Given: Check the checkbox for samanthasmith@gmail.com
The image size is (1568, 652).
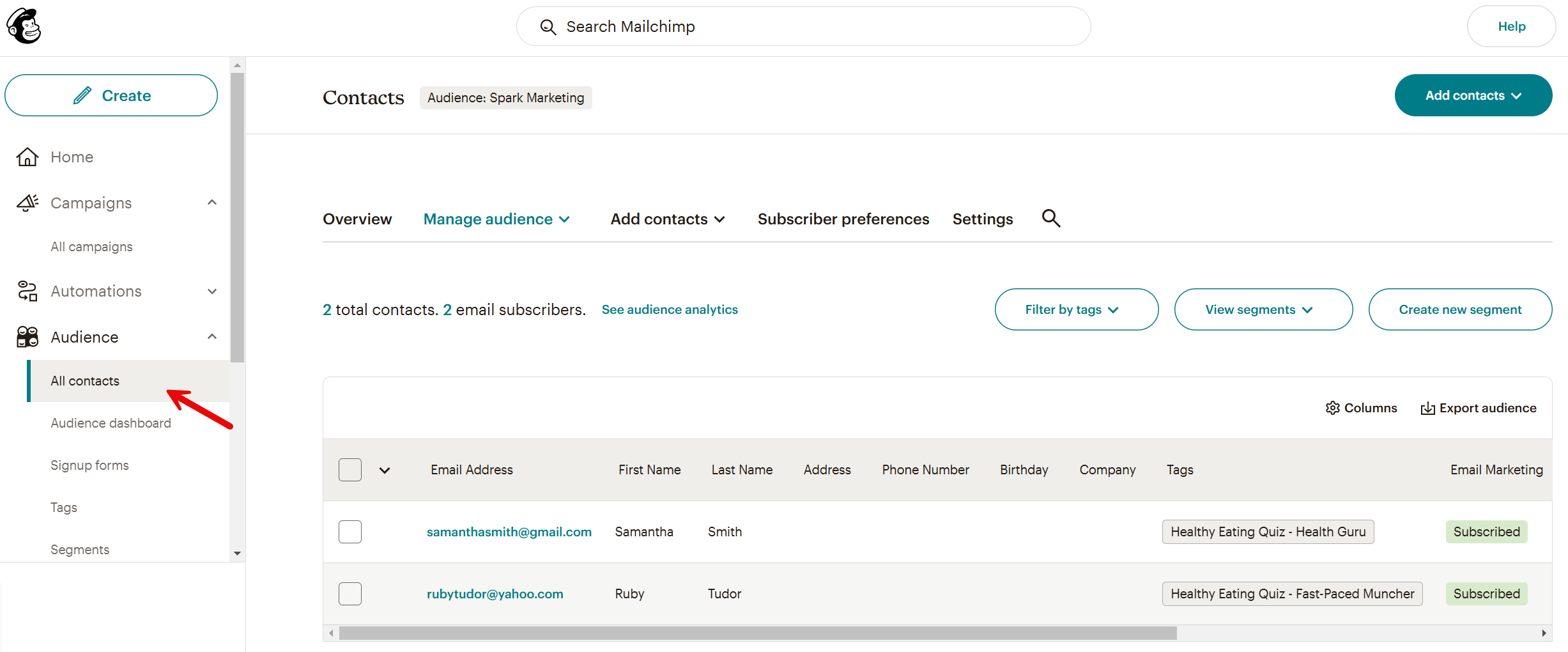Looking at the screenshot, I should coord(350,531).
